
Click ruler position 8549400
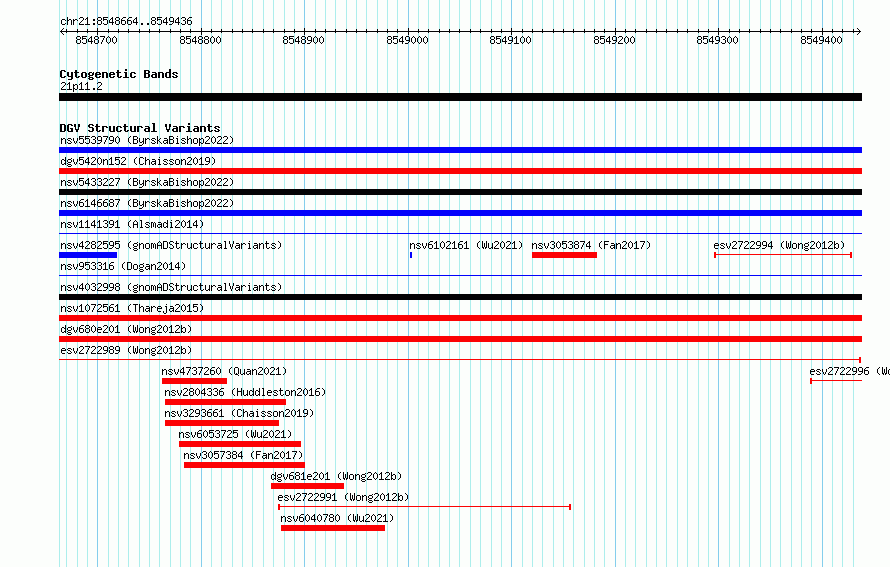[x=822, y=40]
